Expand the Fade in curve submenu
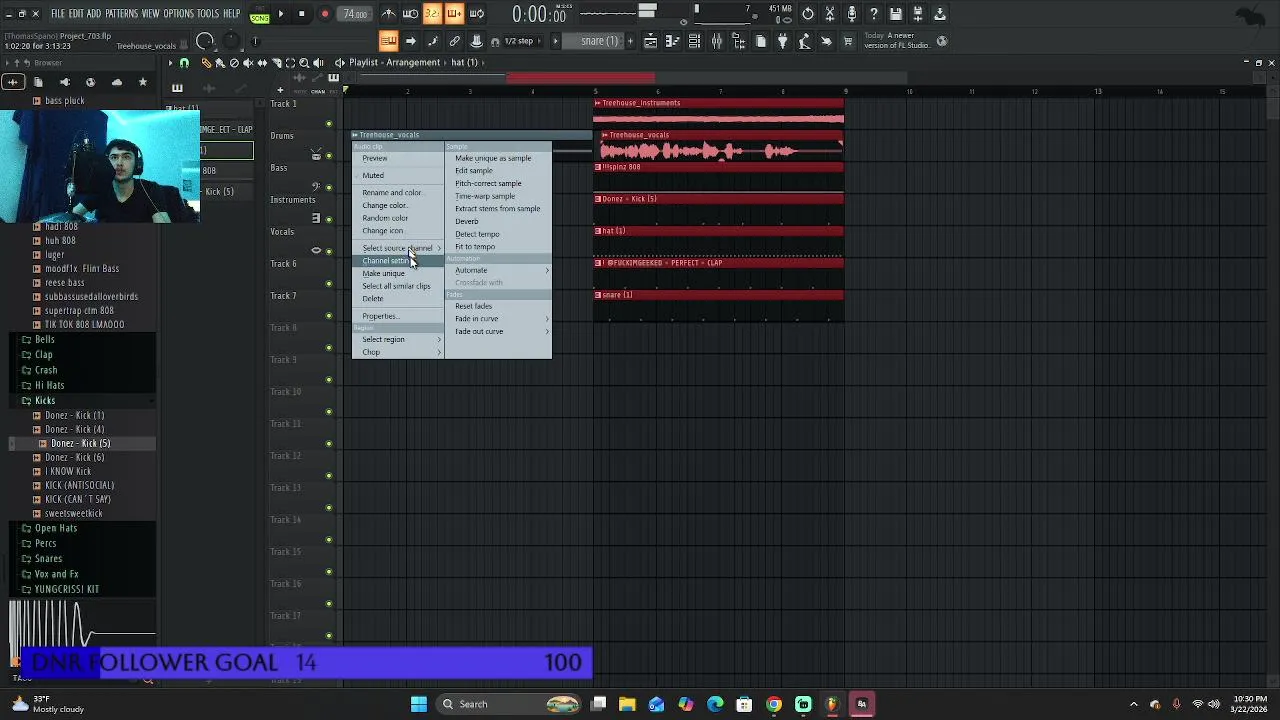The width and height of the screenshot is (1280, 720). coord(497,318)
